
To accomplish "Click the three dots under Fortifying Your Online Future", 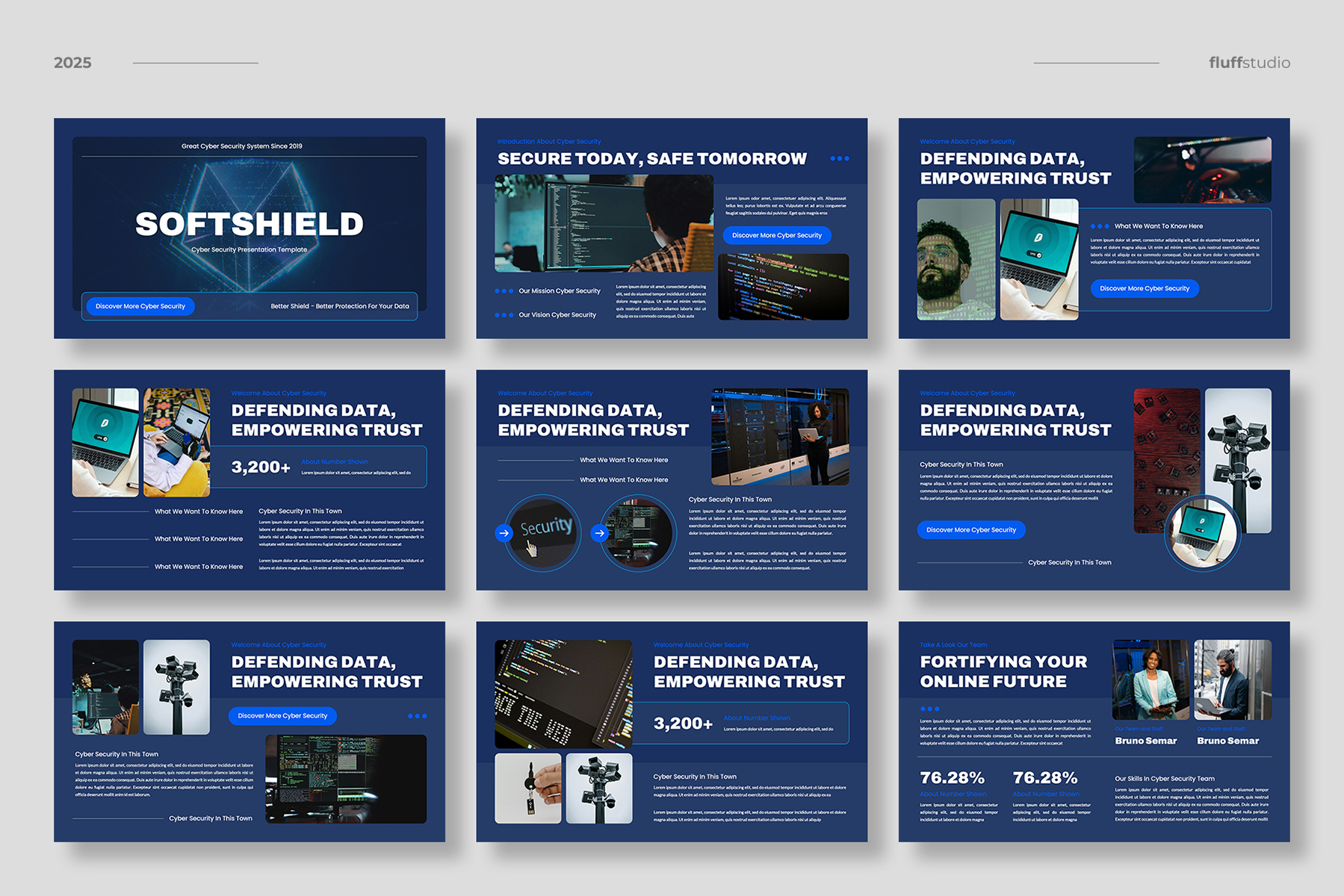I will pyautogui.click(x=929, y=709).
